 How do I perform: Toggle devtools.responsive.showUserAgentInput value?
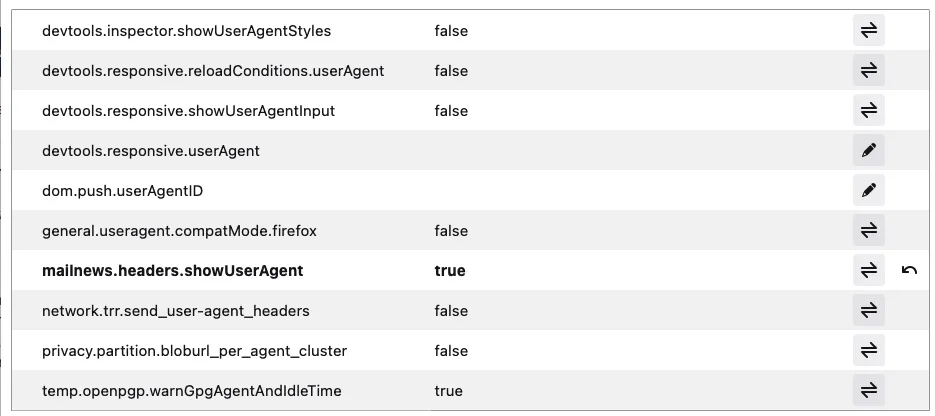pyautogui.click(x=869, y=110)
